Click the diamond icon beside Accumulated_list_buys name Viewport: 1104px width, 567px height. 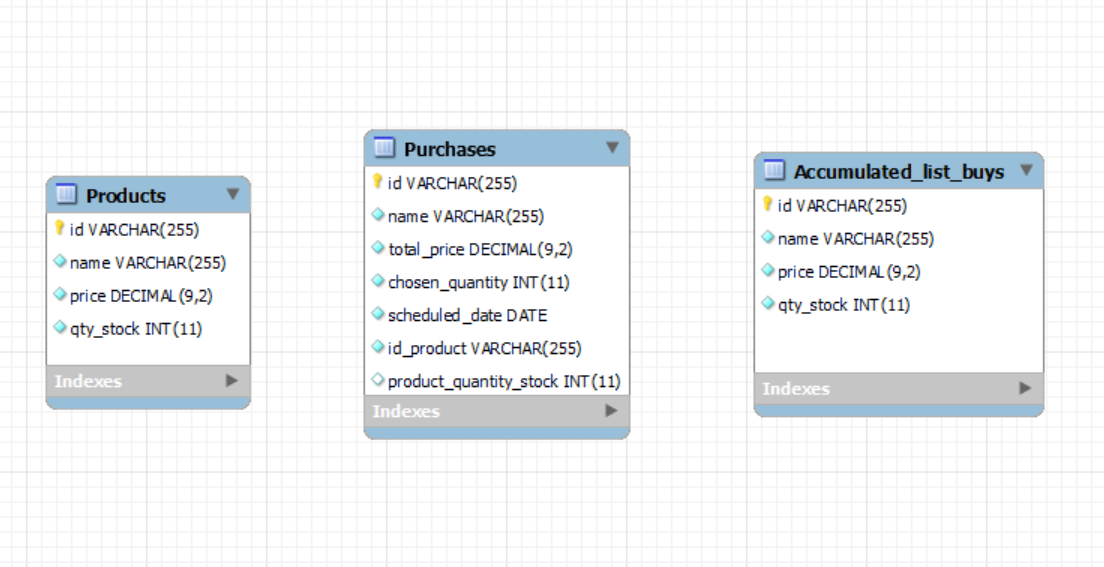tap(768, 237)
